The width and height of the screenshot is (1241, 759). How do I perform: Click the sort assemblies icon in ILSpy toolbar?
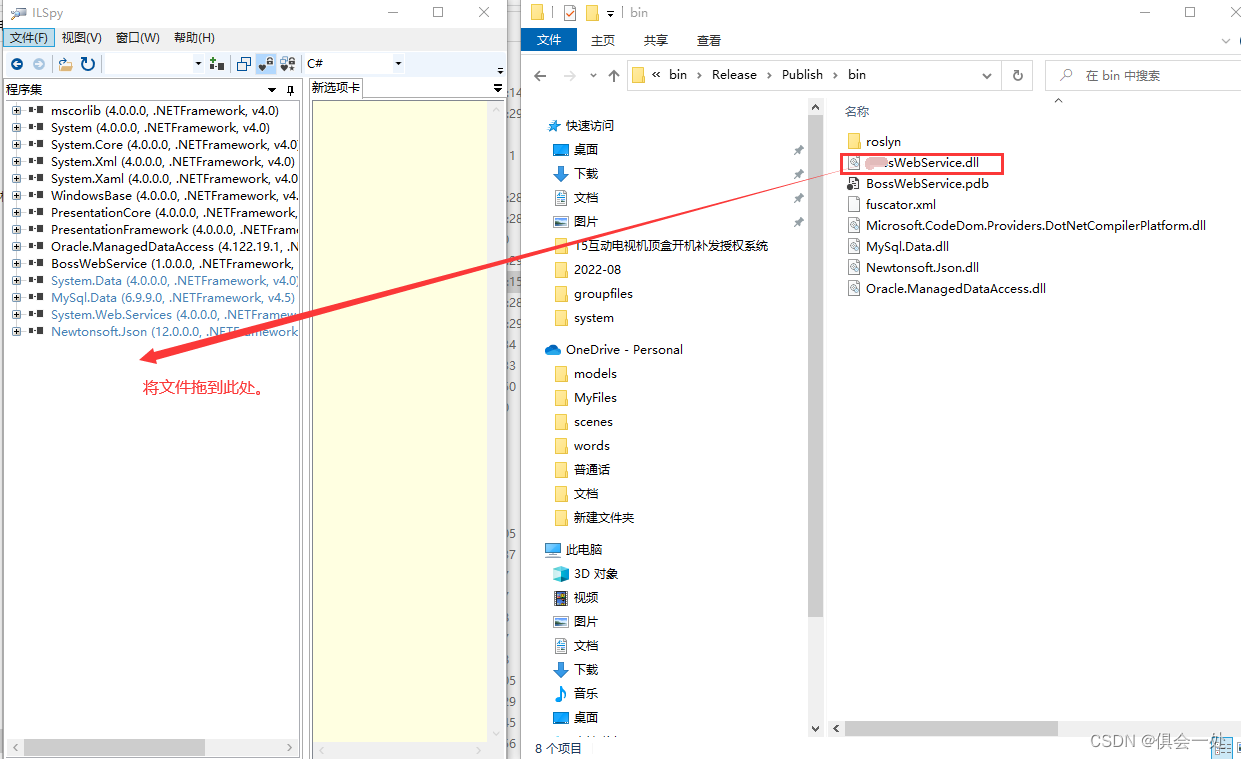point(217,63)
